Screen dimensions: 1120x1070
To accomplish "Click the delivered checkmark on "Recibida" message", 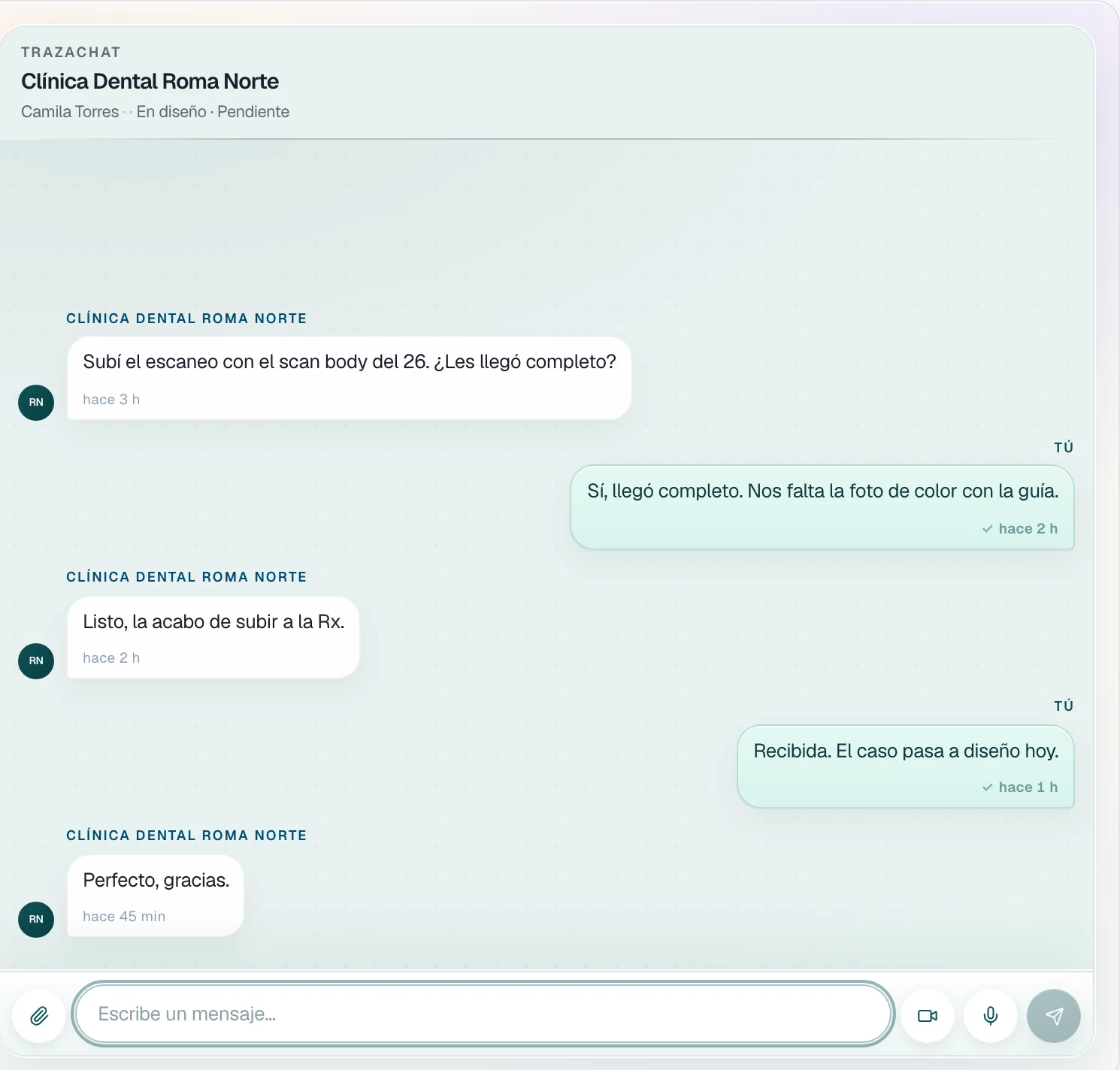I will tap(988, 787).
